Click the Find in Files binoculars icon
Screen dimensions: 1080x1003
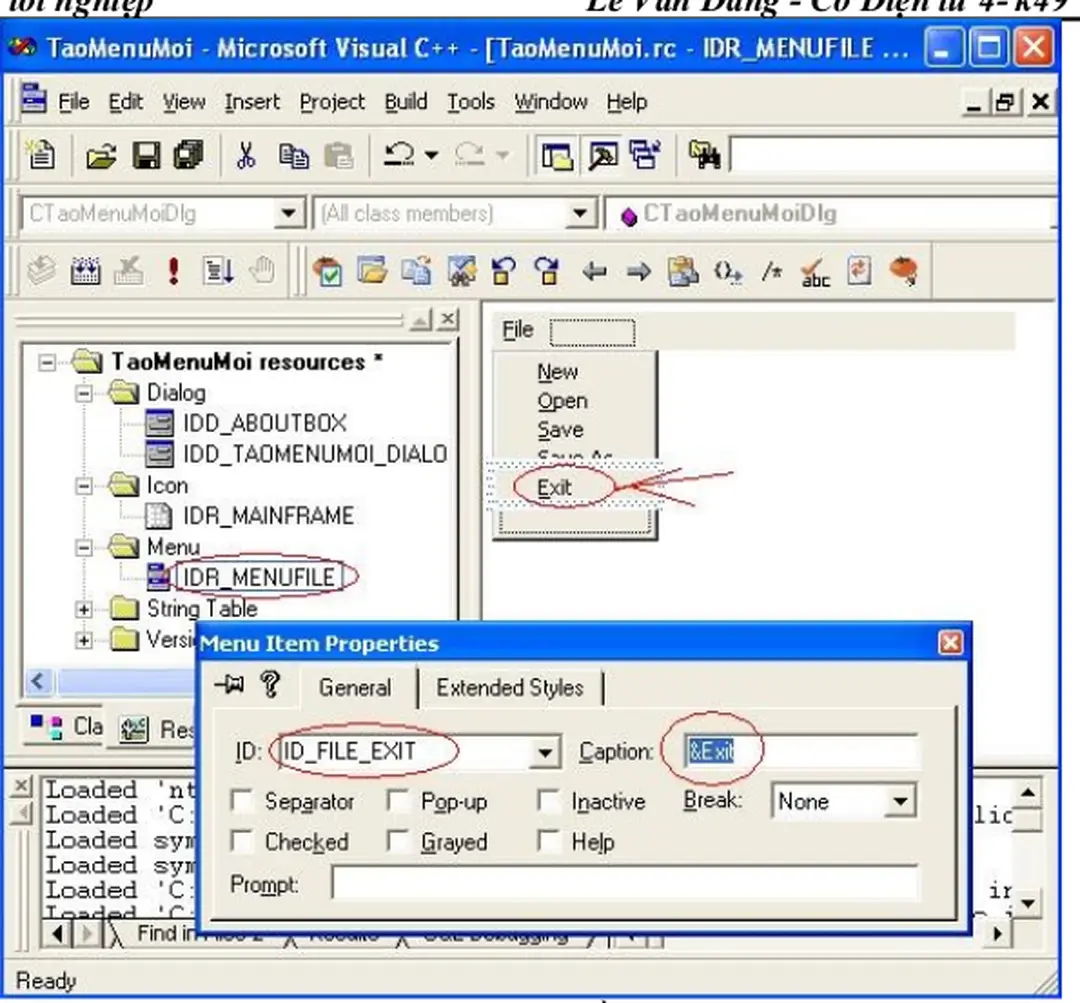pyautogui.click(x=704, y=156)
